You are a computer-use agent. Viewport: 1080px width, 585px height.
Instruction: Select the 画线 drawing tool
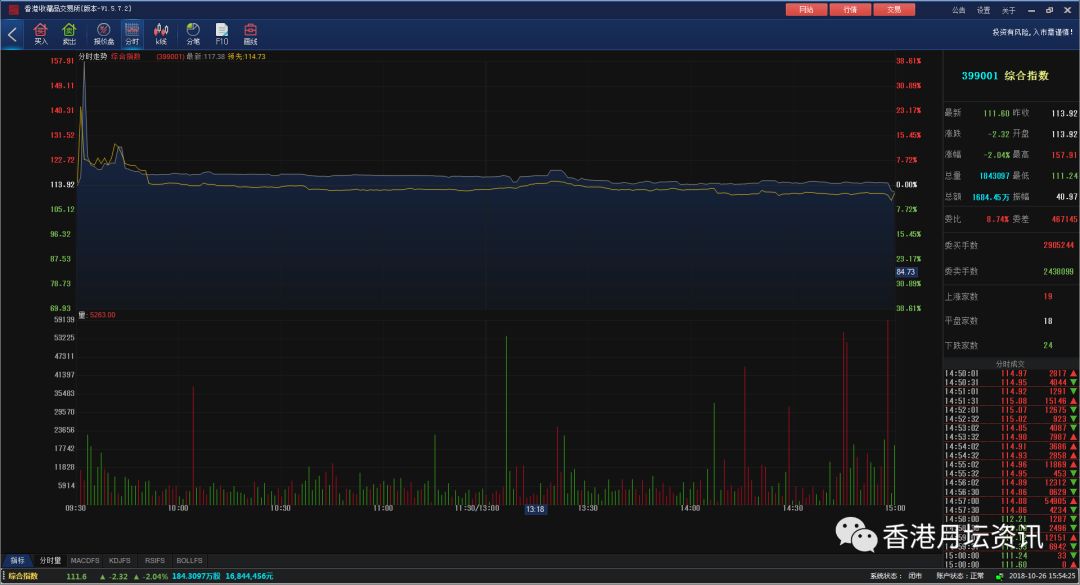pyautogui.click(x=250, y=34)
